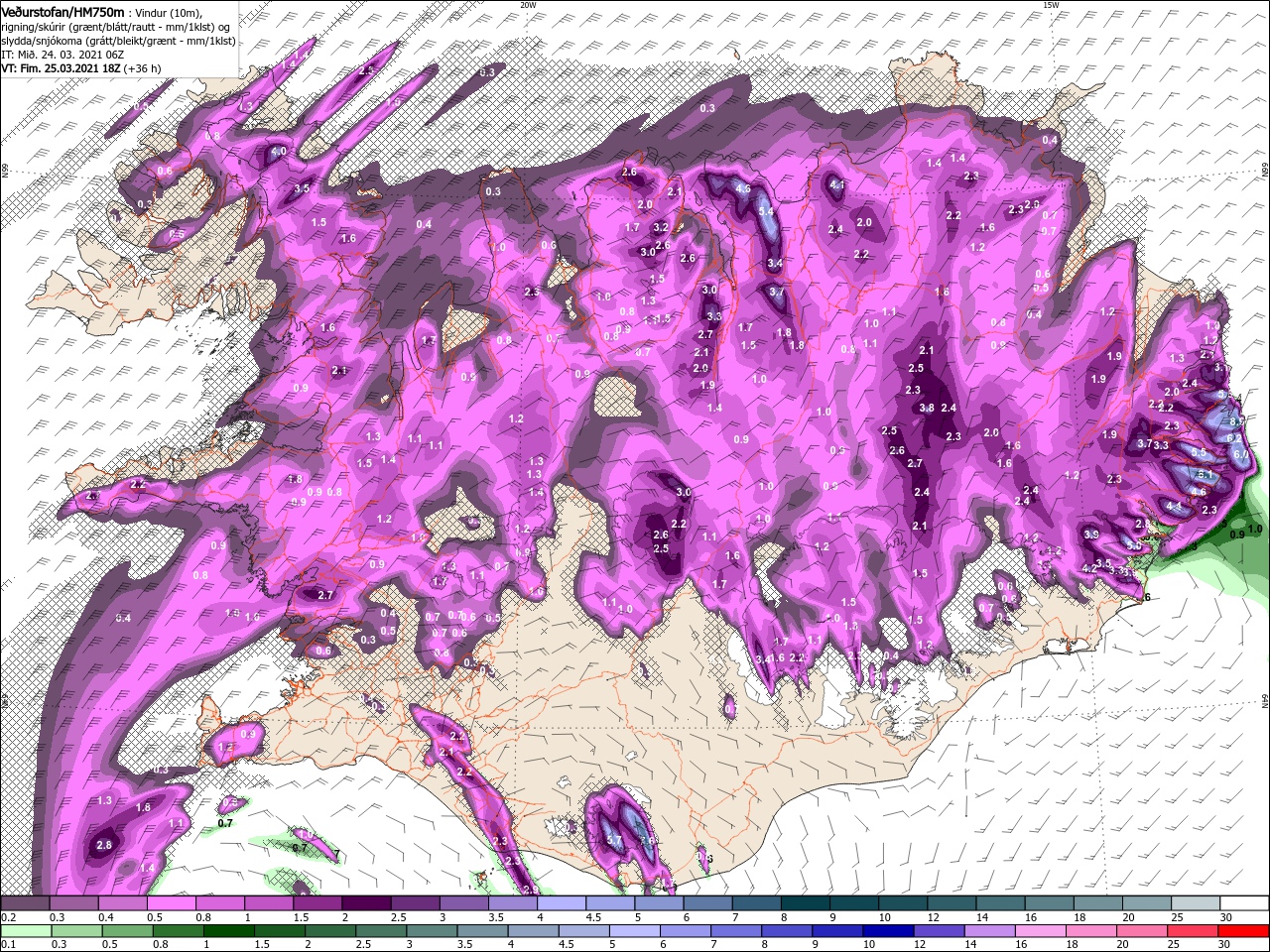1270x952 pixels.
Task: Click the 15W longitude label
Action: pos(1051,5)
